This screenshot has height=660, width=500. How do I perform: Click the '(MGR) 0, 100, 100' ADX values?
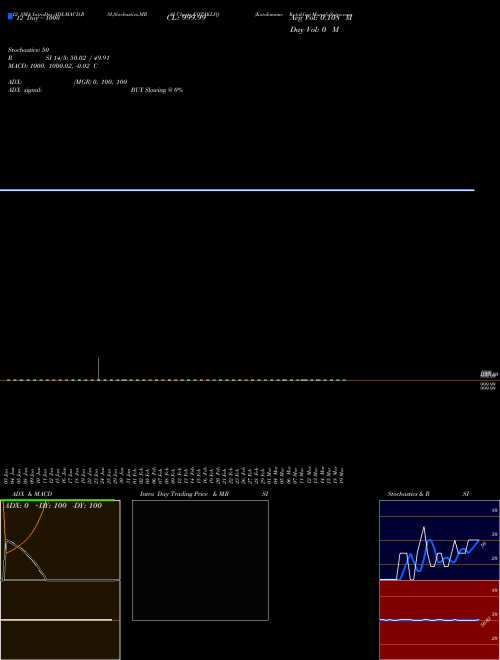[101, 82]
